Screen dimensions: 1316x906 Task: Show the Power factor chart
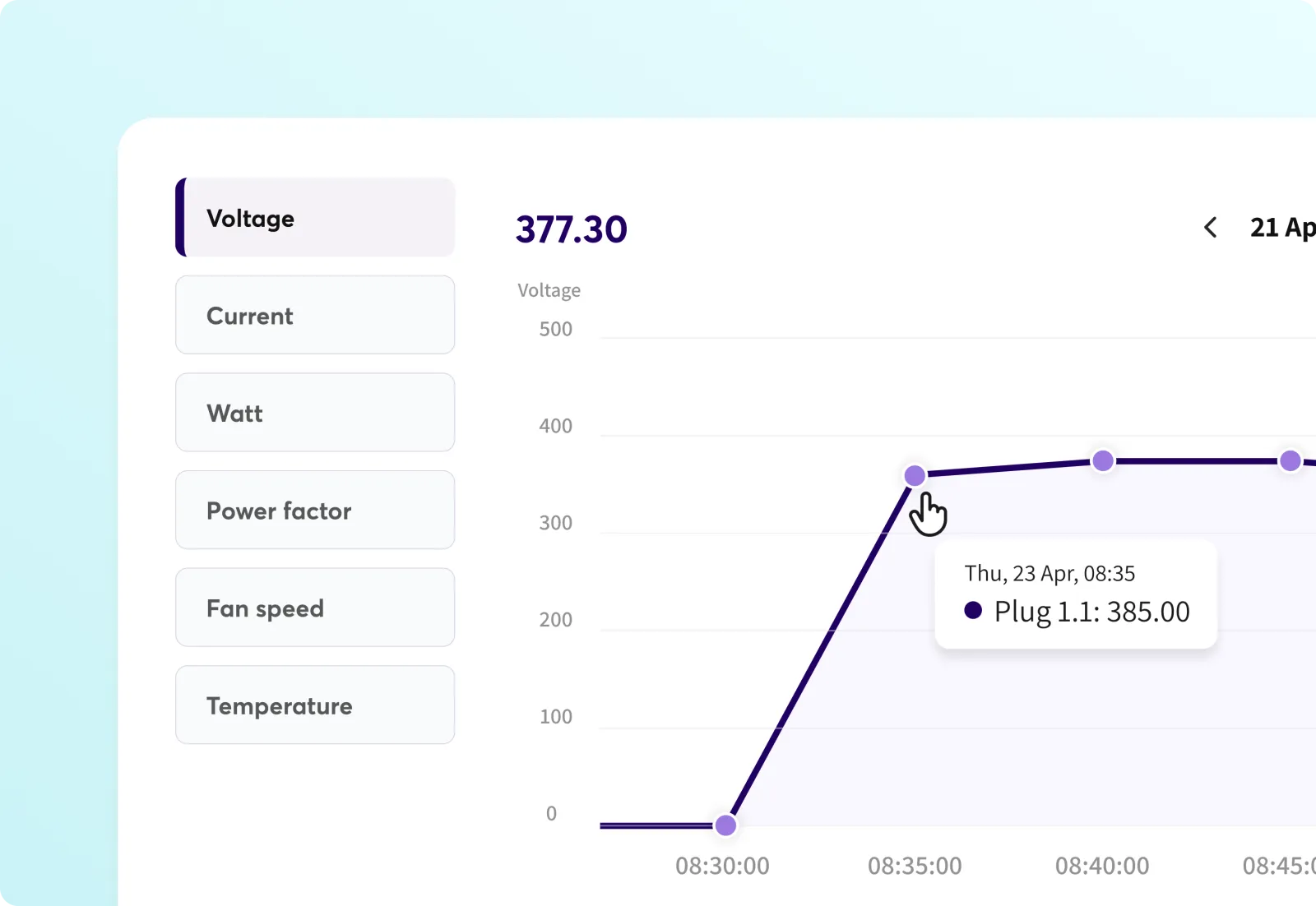(315, 511)
